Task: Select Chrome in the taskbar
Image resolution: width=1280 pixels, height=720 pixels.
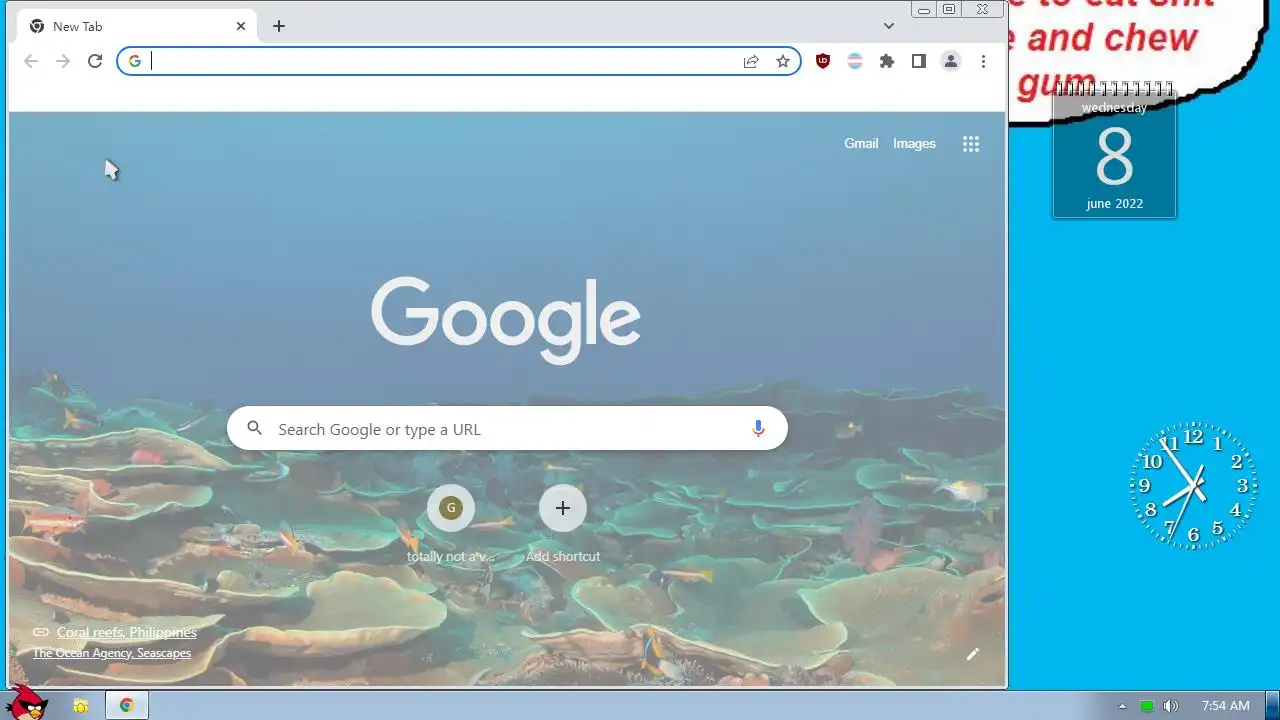Action: coord(127,706)
